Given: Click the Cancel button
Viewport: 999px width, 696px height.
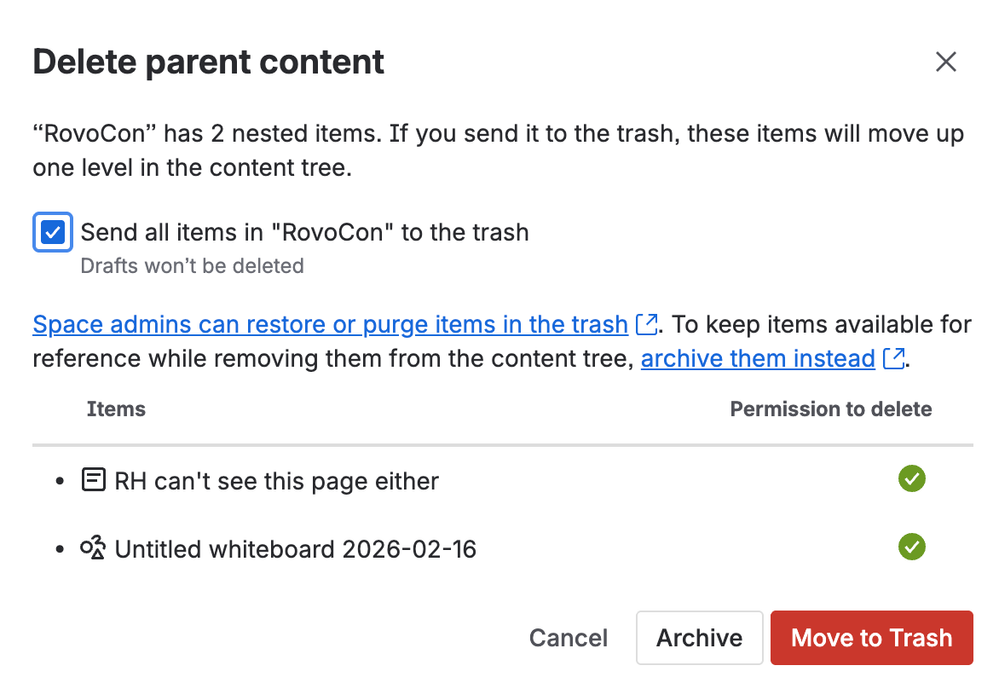Looking at the screenshot, I should pyautogui.click(x=568, y=637).
